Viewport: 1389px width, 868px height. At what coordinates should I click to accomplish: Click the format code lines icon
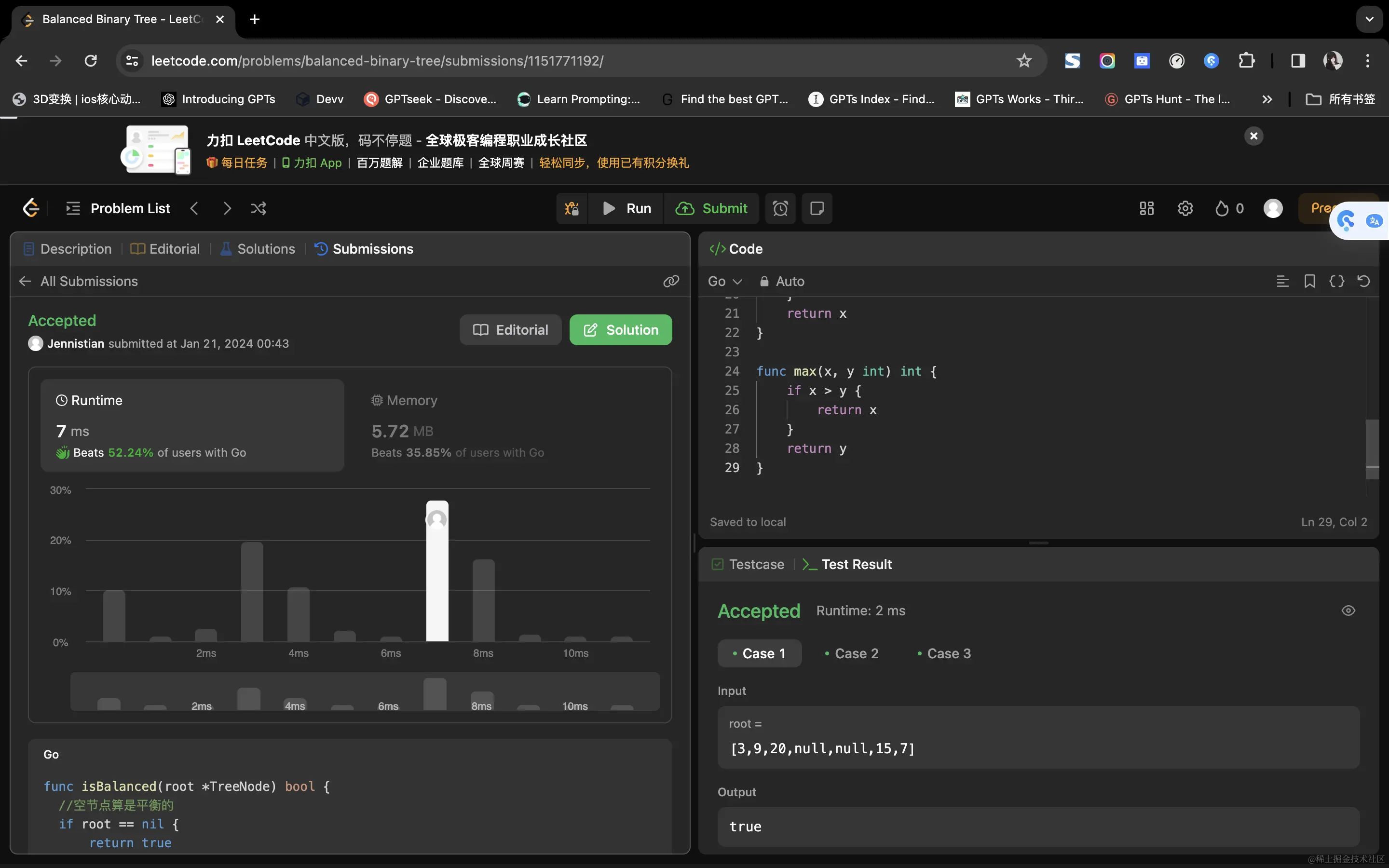(1282, 281)
